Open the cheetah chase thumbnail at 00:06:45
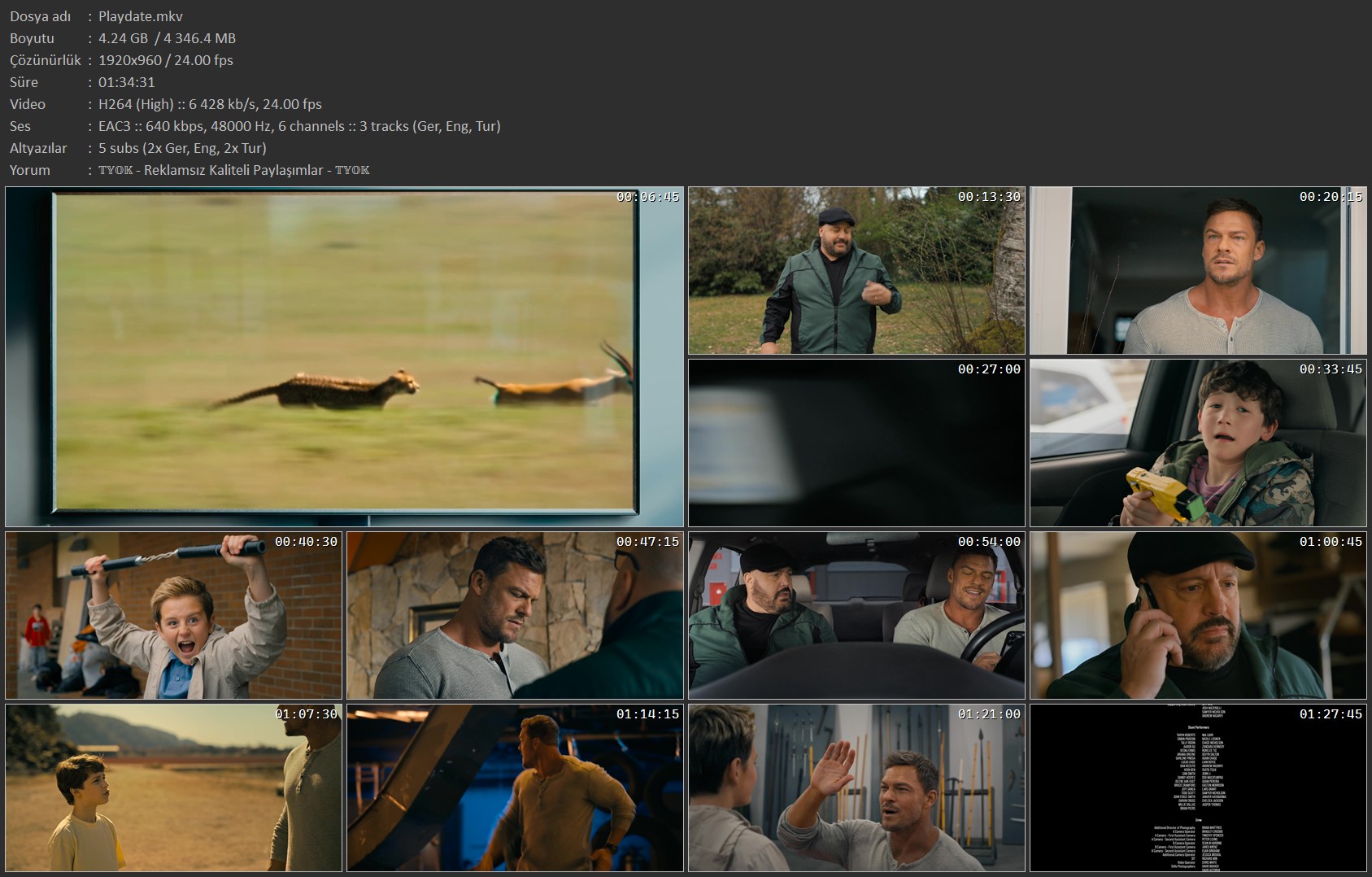Viewport: 1372px width, 877px height. tap(344, 357)
